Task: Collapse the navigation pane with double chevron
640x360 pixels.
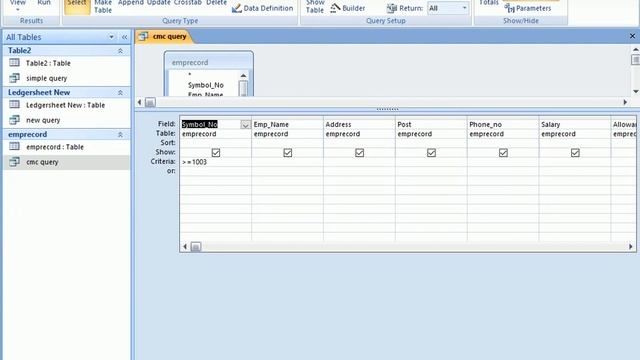Action: [124, 37]
